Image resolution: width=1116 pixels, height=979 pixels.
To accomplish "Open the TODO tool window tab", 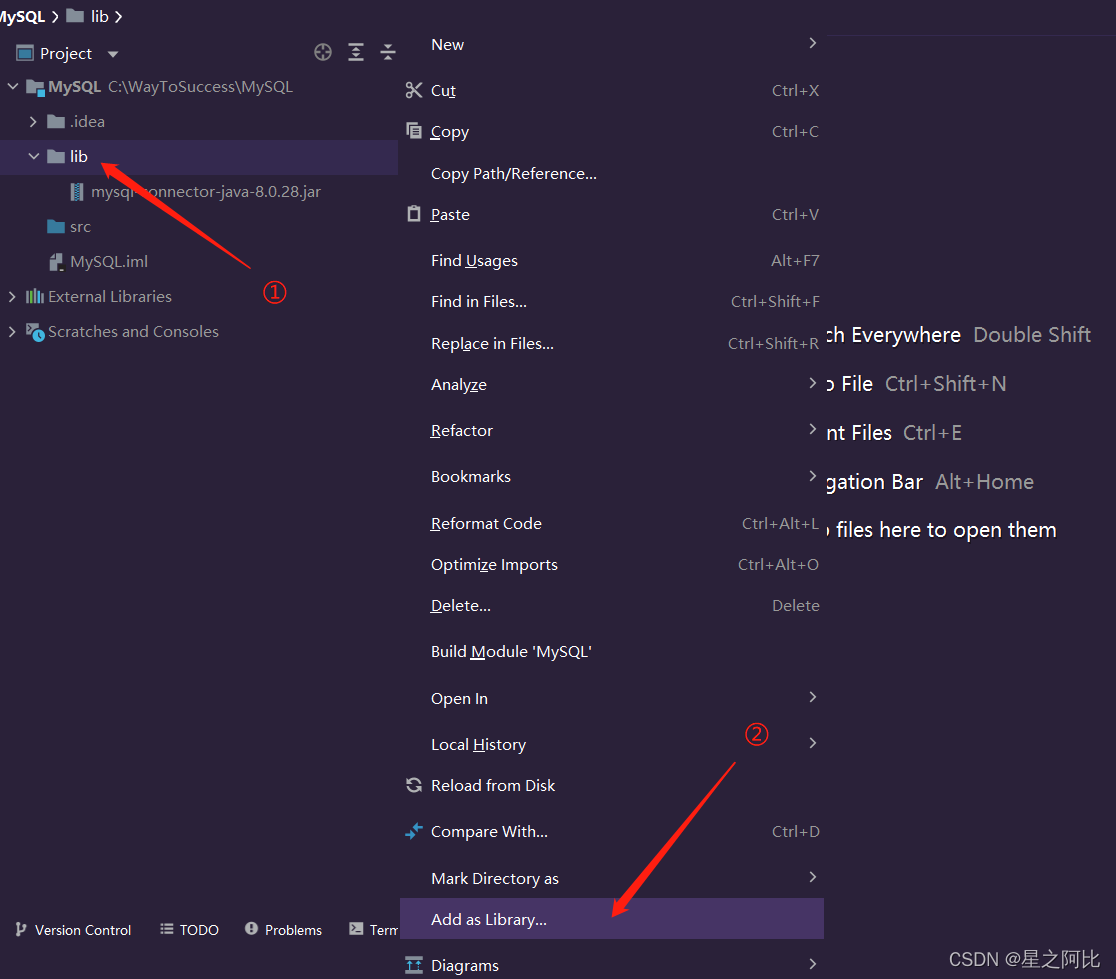I will [x=189, y=930].
